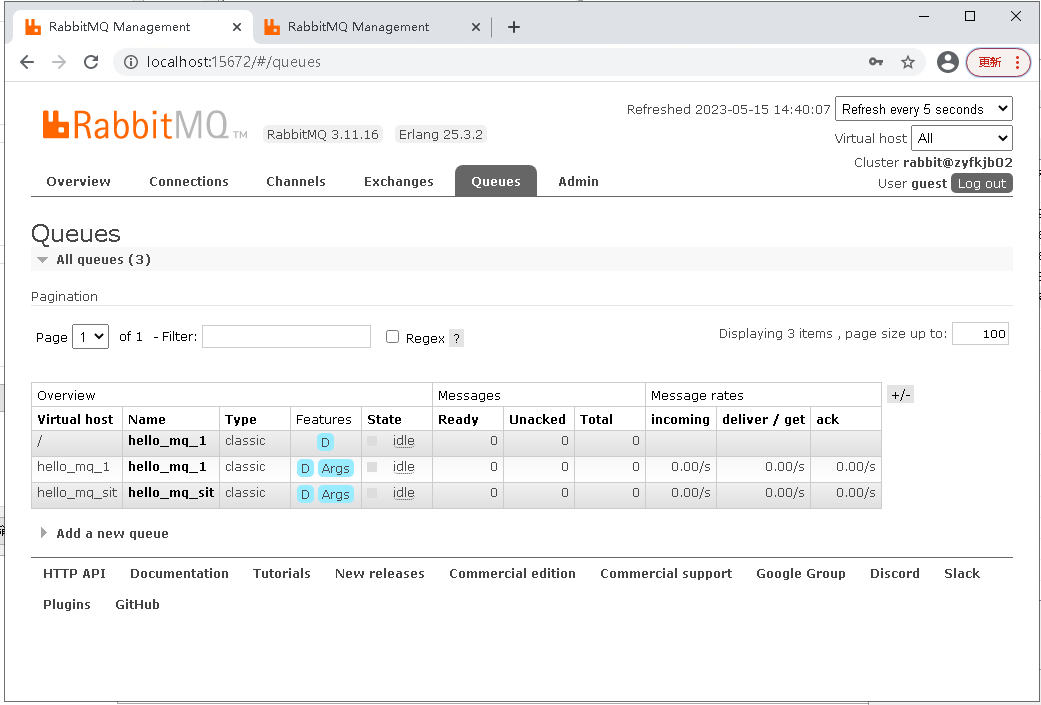
Task: Click the address bar URL localhost:15672
Action: click(234, 62)
